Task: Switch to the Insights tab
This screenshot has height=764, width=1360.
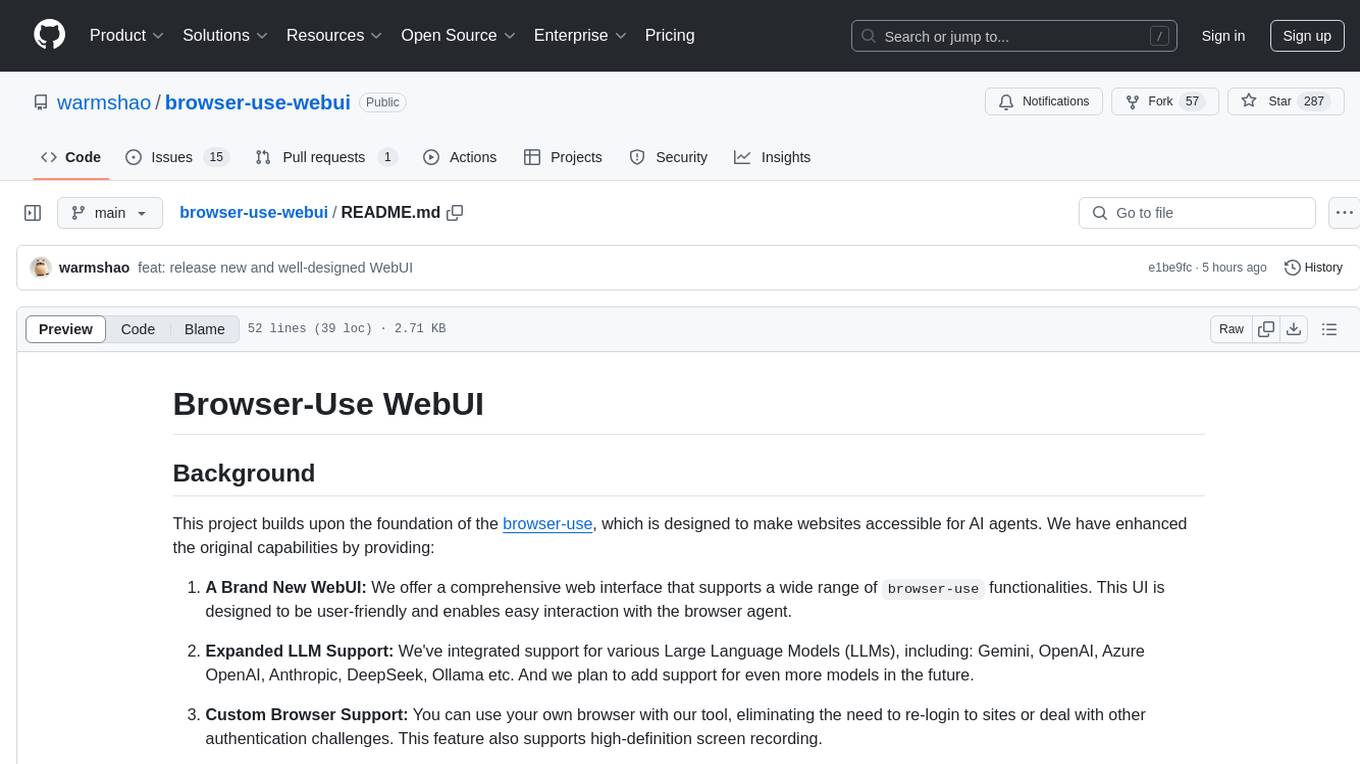Action: [x=772, y=157]
